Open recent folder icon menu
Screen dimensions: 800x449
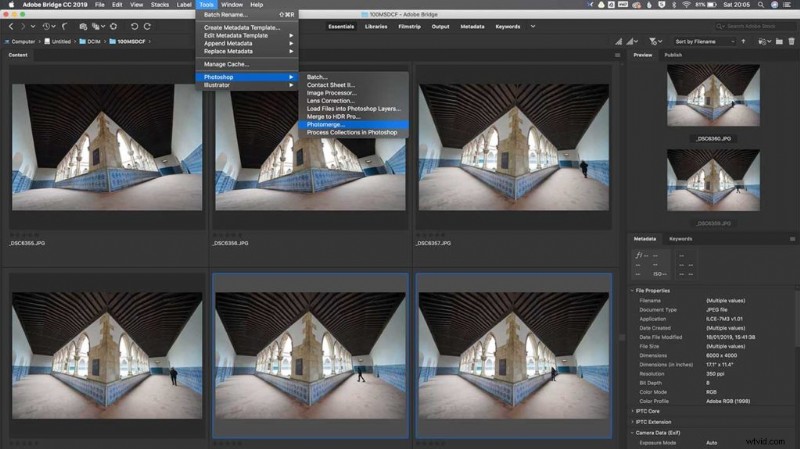click(x=764, y=41)
